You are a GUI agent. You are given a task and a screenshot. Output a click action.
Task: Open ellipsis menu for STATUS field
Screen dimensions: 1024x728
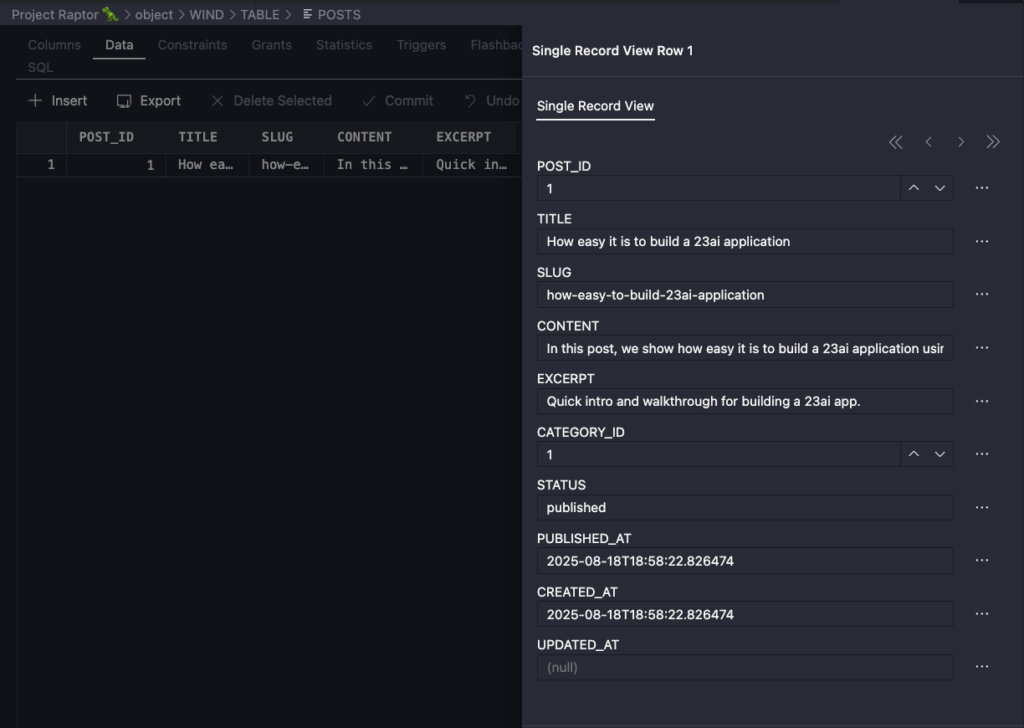982,507
